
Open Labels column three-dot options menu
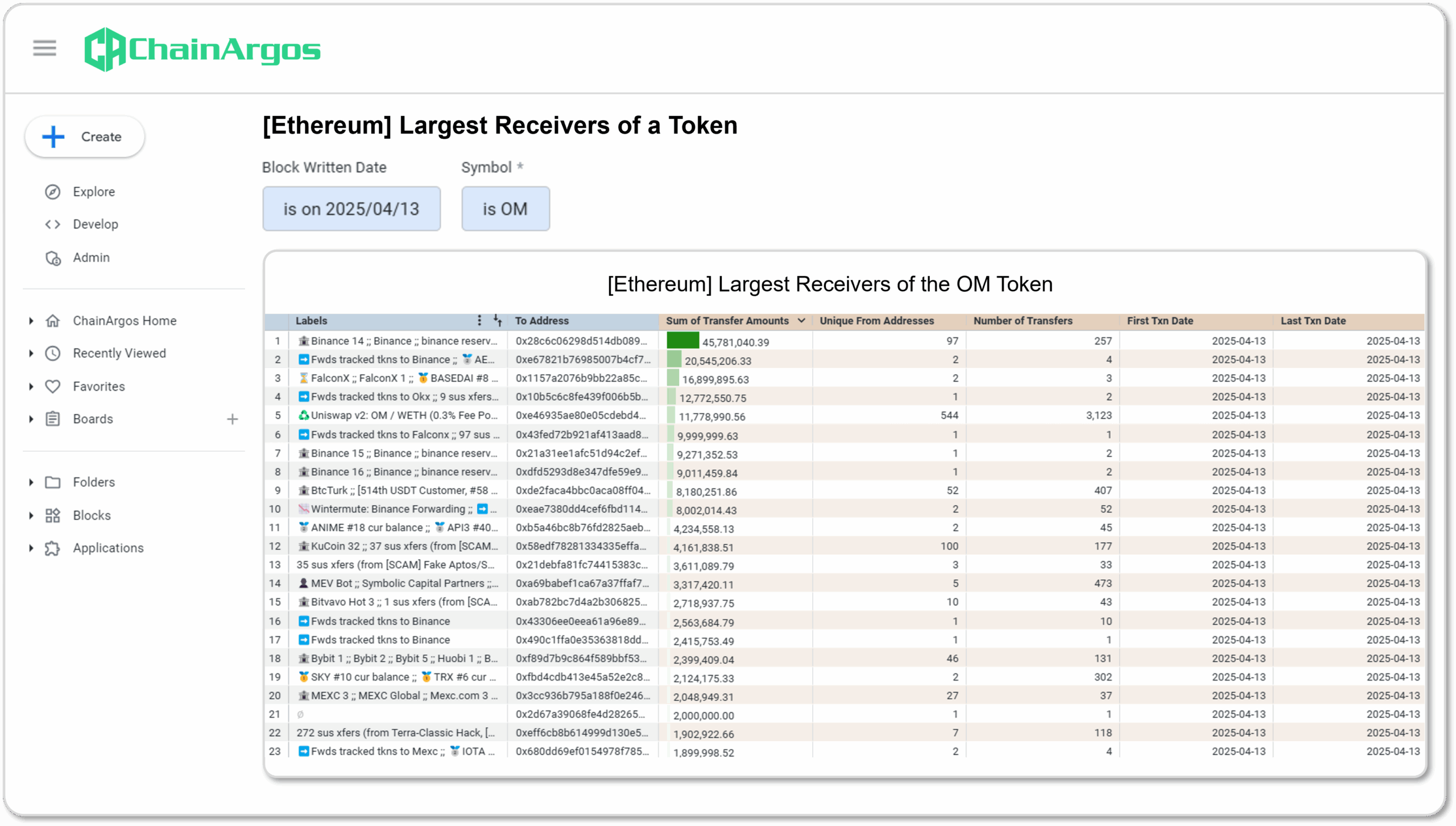point(479,320)
